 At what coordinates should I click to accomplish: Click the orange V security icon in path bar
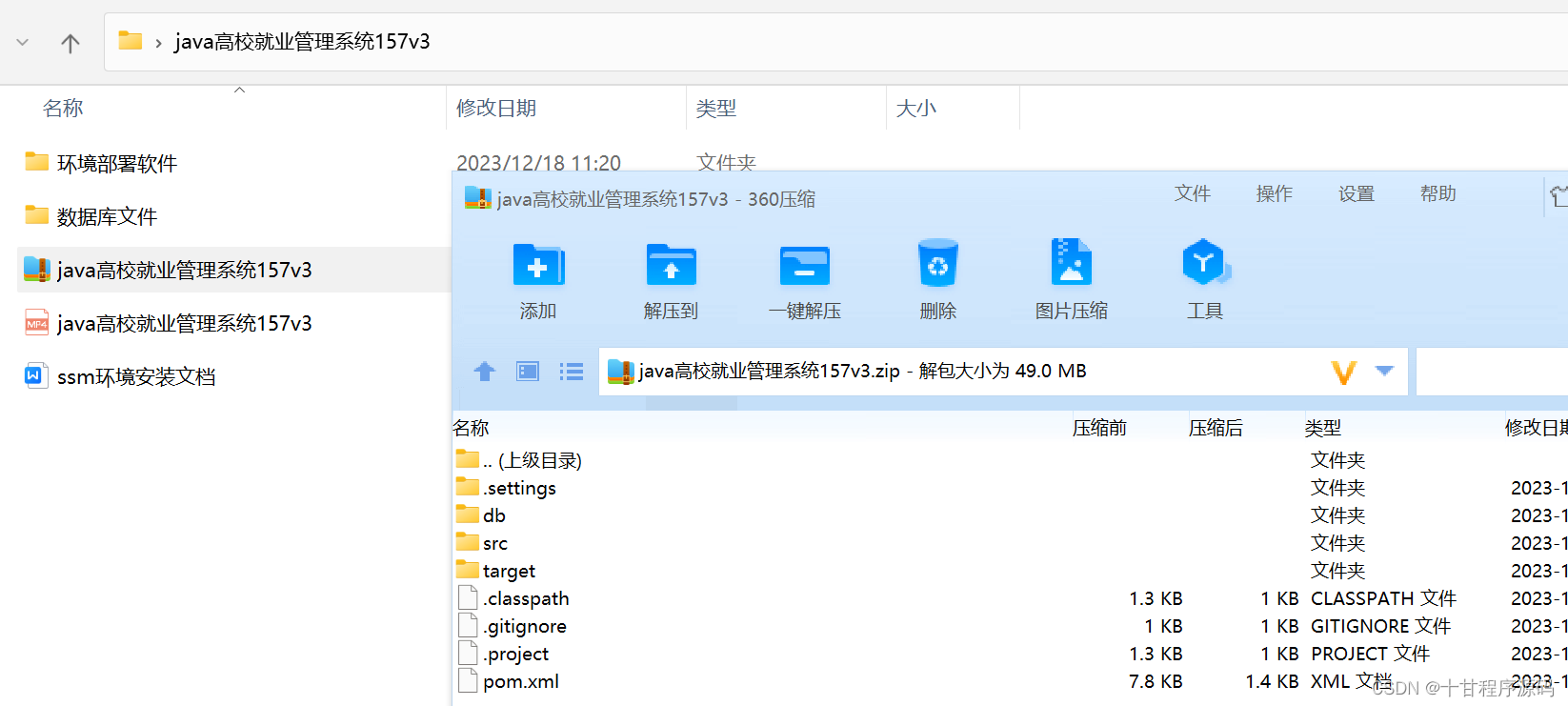tap(1344, 372)
